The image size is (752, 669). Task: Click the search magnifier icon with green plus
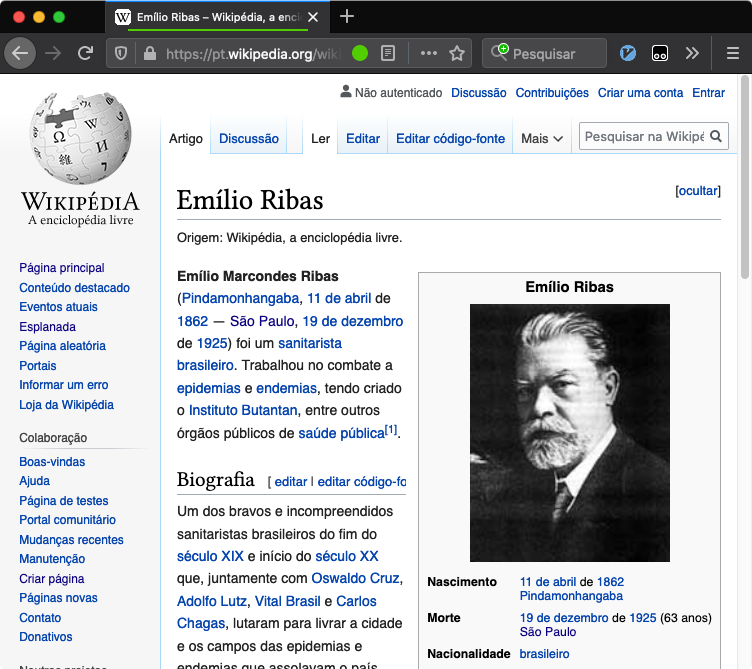click(x=499, y=52)
